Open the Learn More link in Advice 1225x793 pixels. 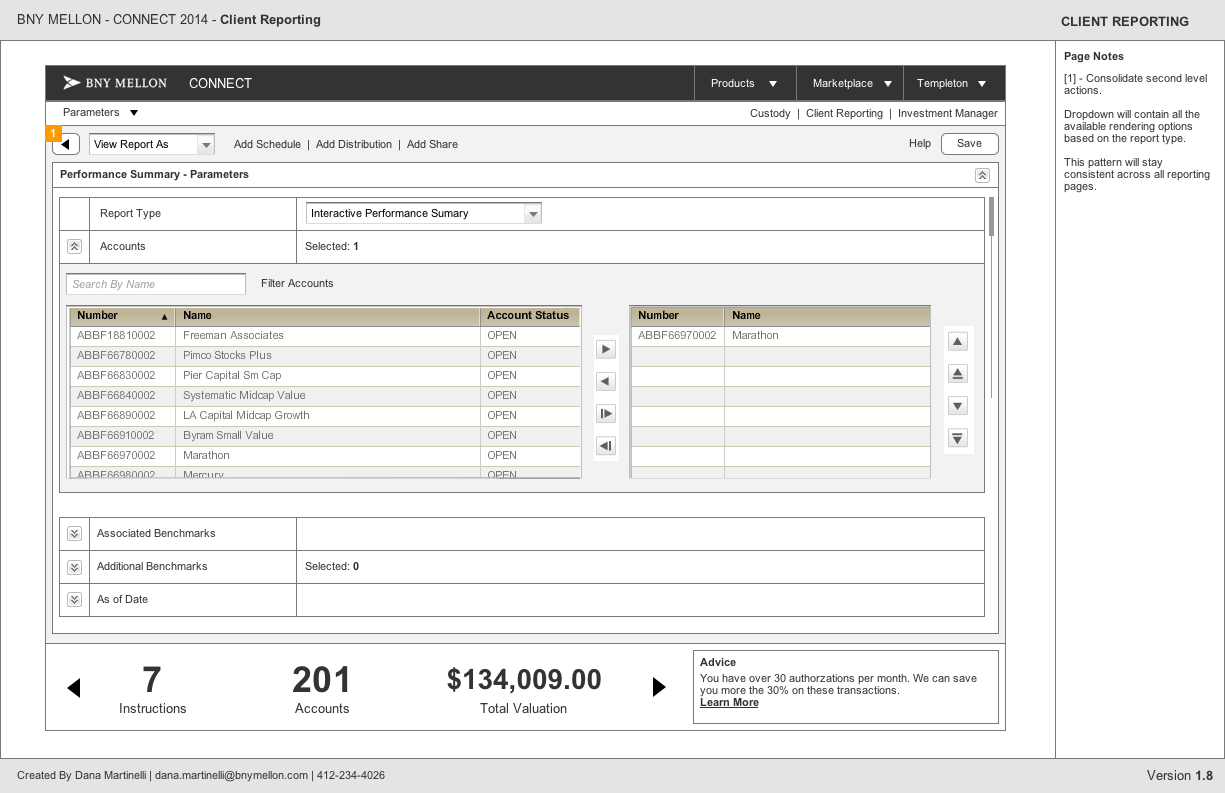click(x=729, y=702)
